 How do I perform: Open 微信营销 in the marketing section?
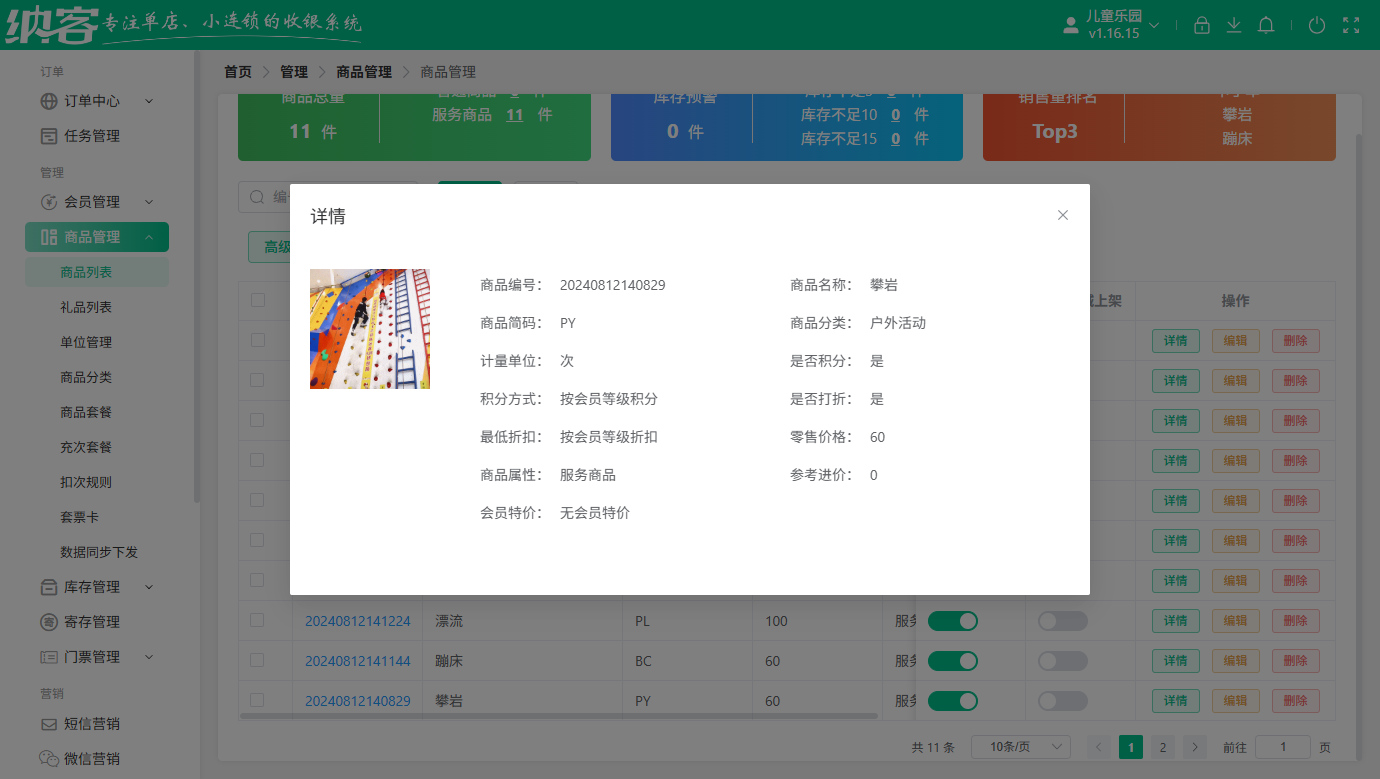click(92, 758)
